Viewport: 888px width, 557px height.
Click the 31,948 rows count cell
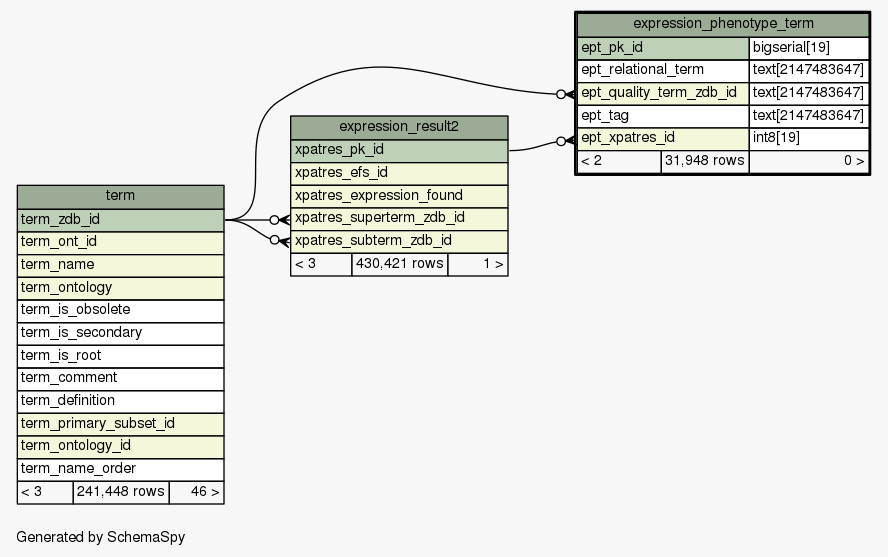(704, 161)
